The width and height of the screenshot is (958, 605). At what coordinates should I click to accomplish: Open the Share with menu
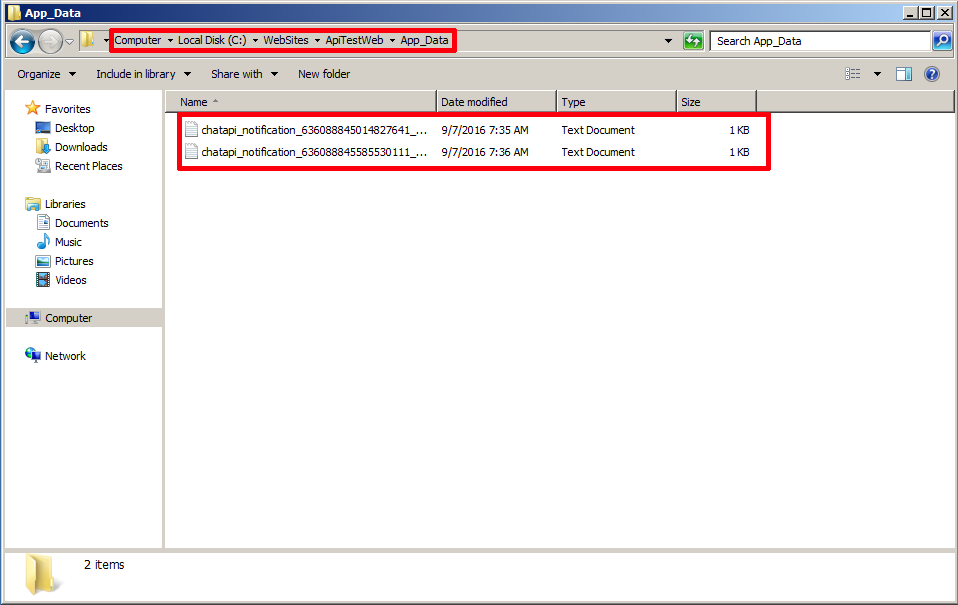[244, 74]
